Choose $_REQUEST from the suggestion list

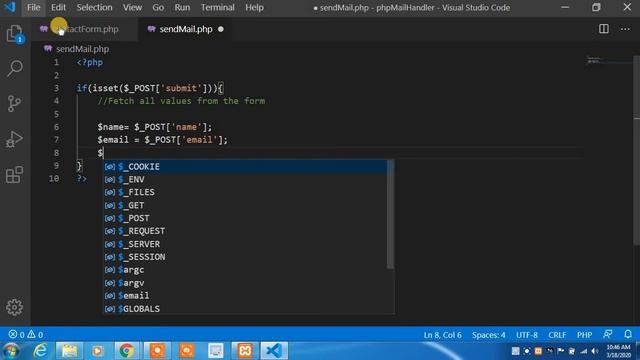point(245,231)
